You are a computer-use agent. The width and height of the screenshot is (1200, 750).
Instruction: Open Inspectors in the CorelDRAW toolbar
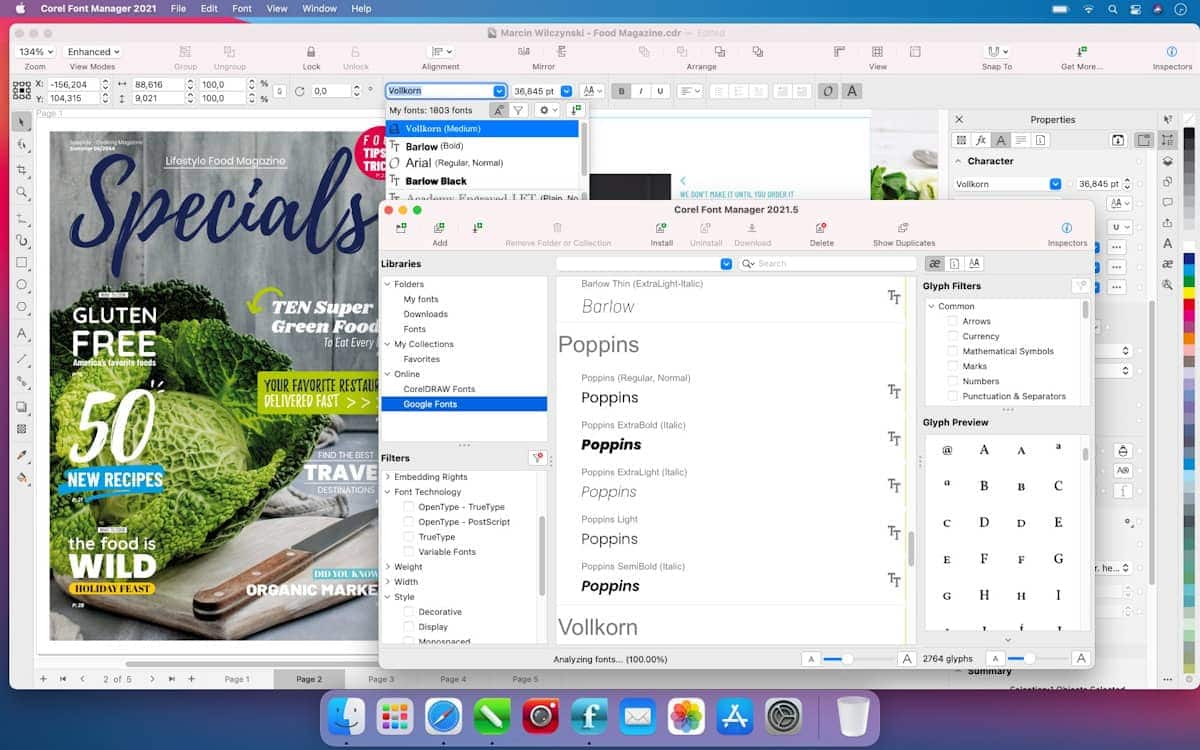1172,52
